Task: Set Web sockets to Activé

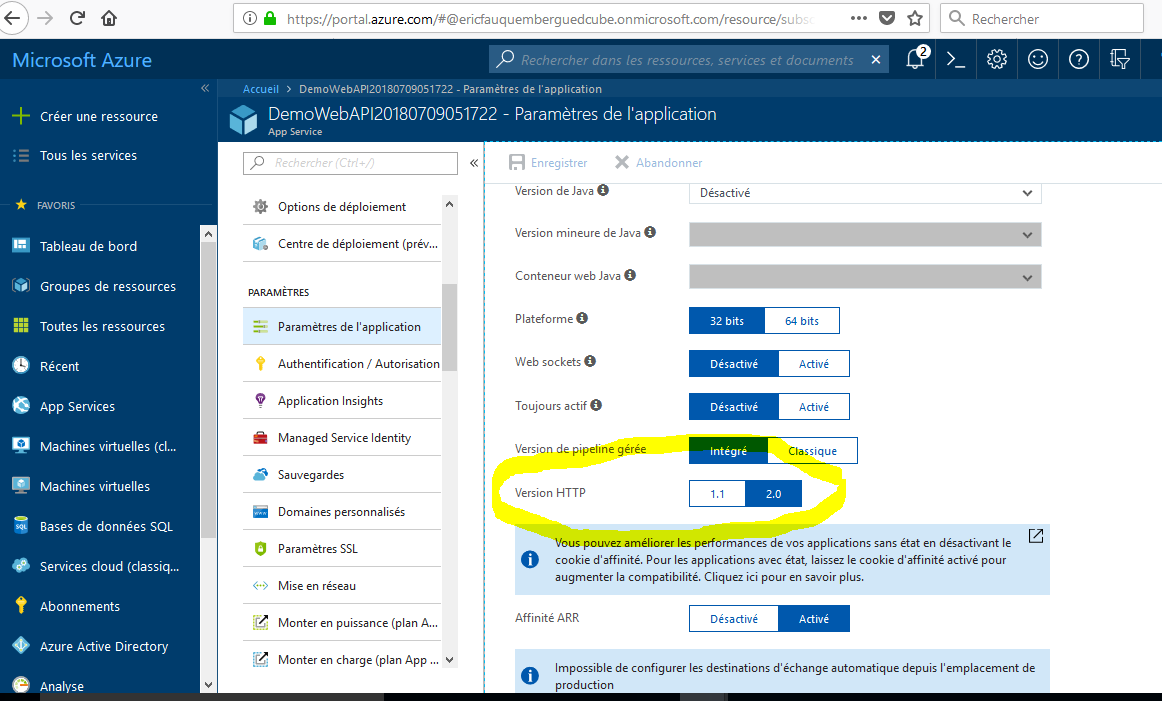Action: pos(814,364)
